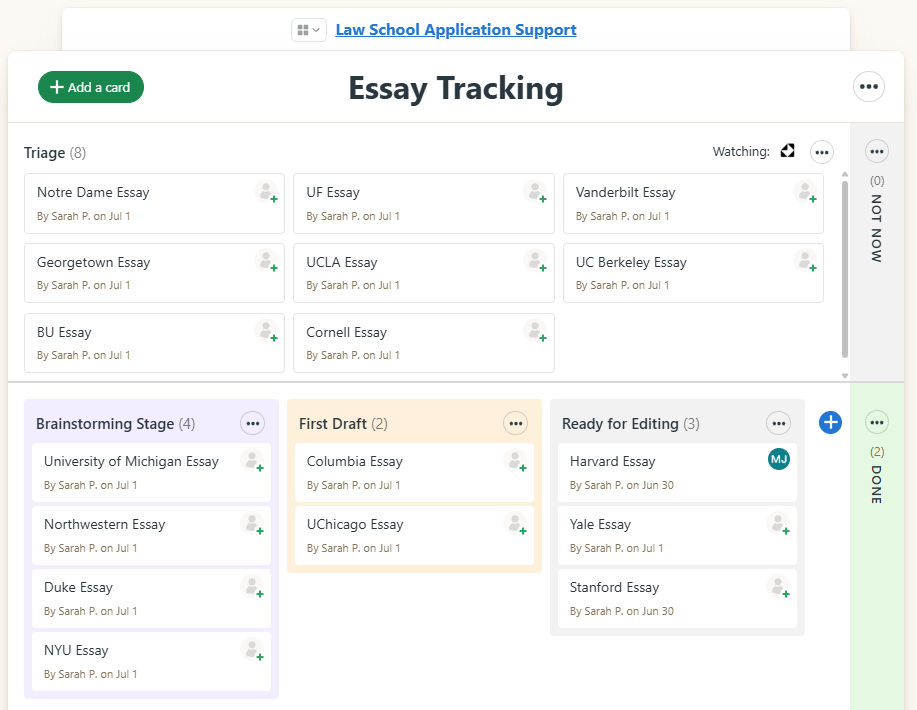This screenshot has height=710, width=917.
Task: Open the Law School Application Support link
Action: click(456, 30)
